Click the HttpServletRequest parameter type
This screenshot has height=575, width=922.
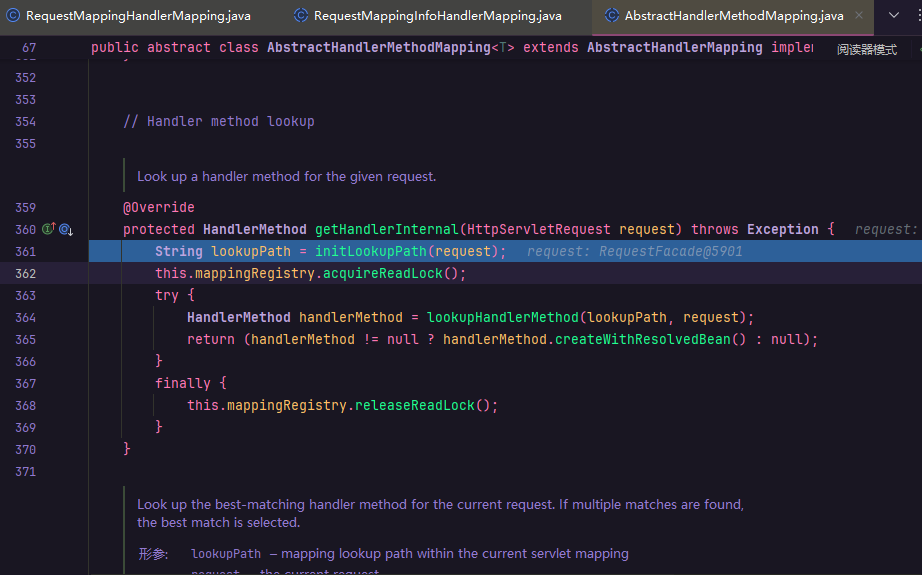pyautogui.click(x=539, y=229)
